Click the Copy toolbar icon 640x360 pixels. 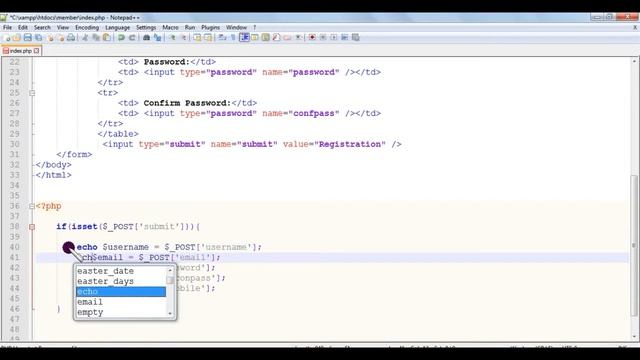[x=96, y=38]
